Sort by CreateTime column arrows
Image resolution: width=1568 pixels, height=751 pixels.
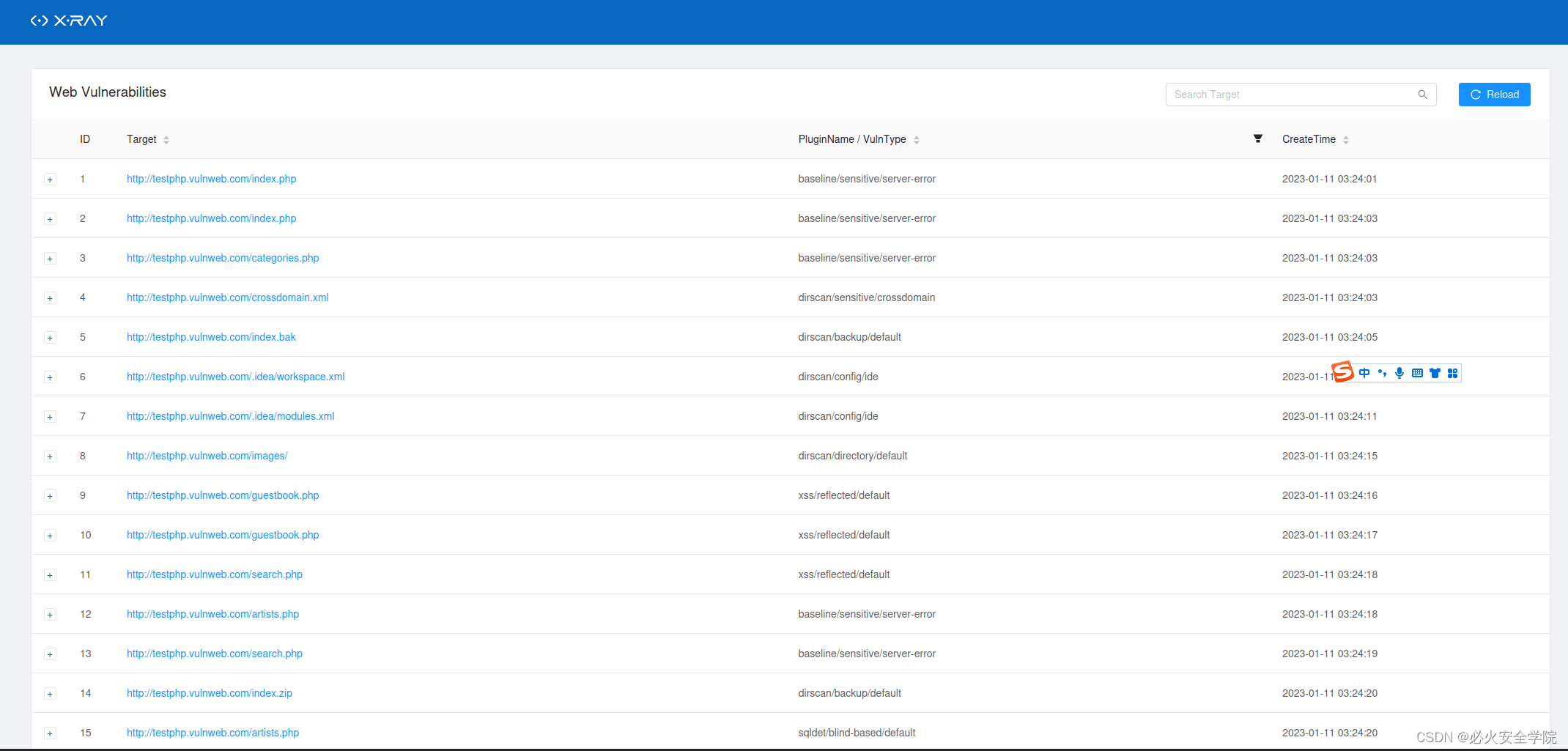[1346, 140]
